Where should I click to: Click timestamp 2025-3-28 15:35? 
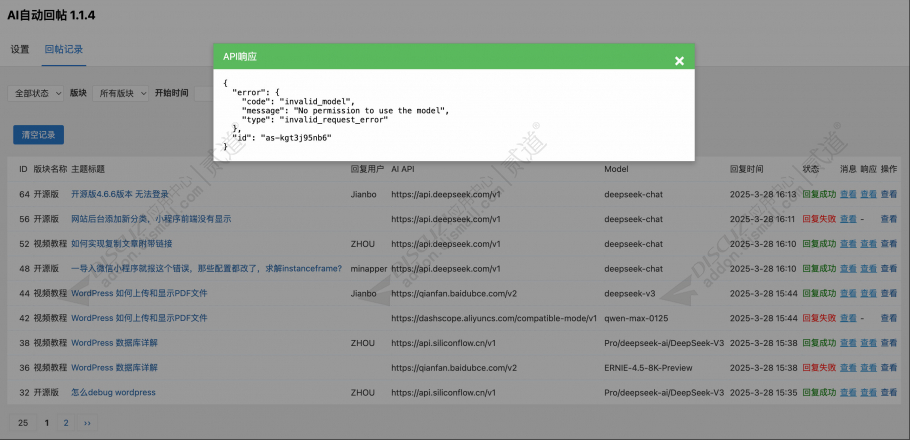(763, 392)
